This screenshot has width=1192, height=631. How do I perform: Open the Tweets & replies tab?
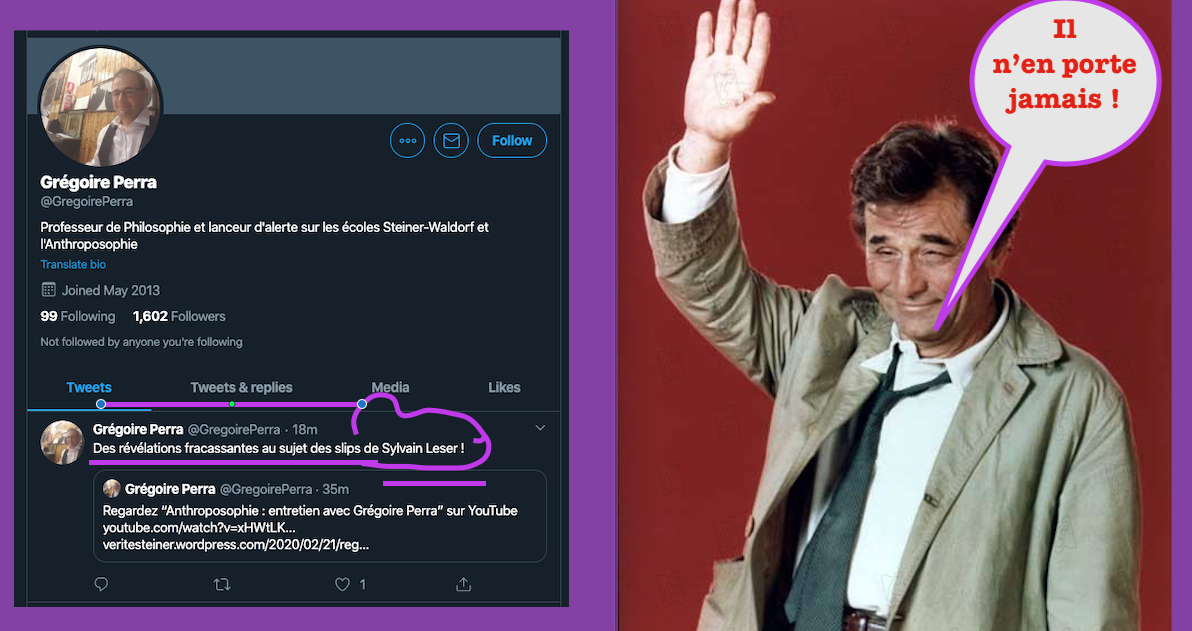click(241, 388)
